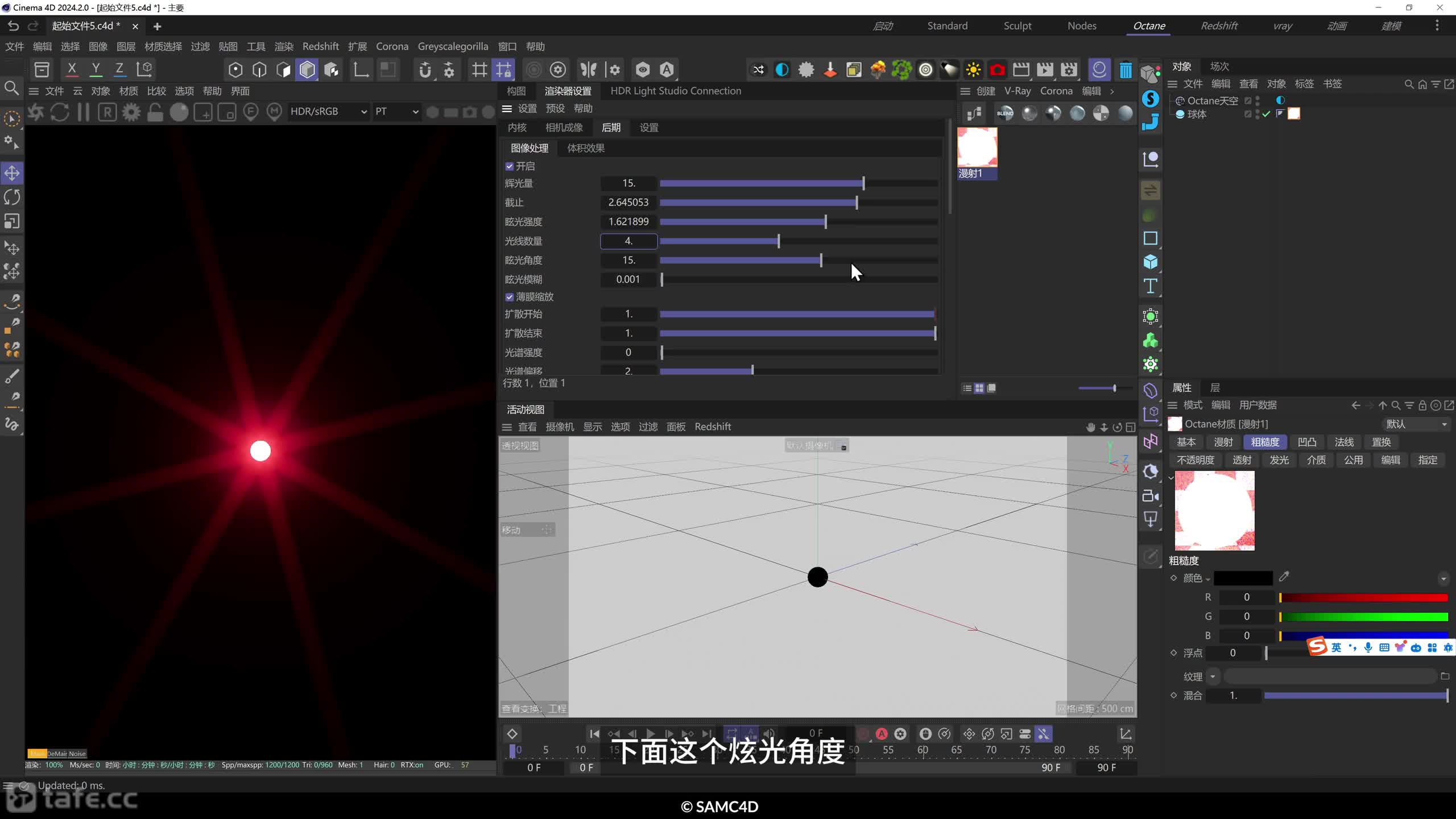This screenshot has width=1456, height=819.
Task: Click the Octane settings gear in Live Viewer
Action: coord(131,112)
